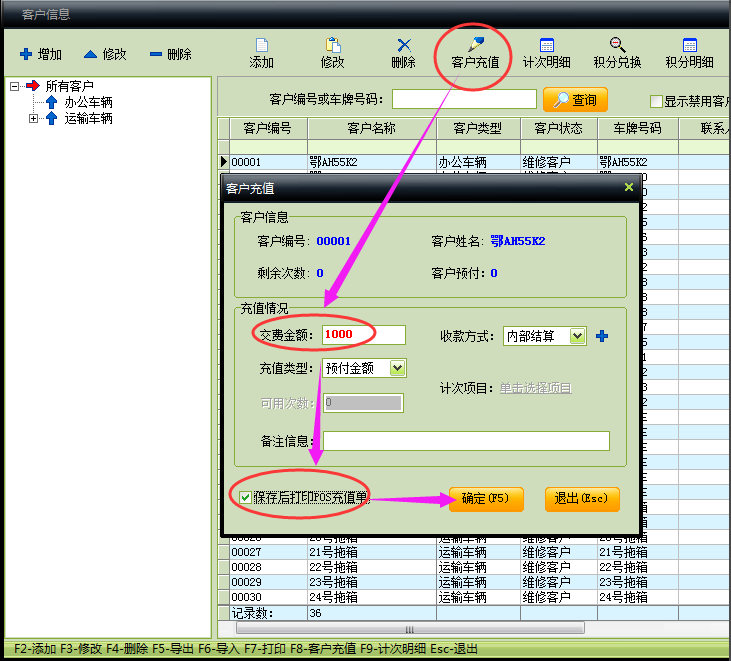Toggle 保存后打印POS充值单 checkbox

click(245, 497)
